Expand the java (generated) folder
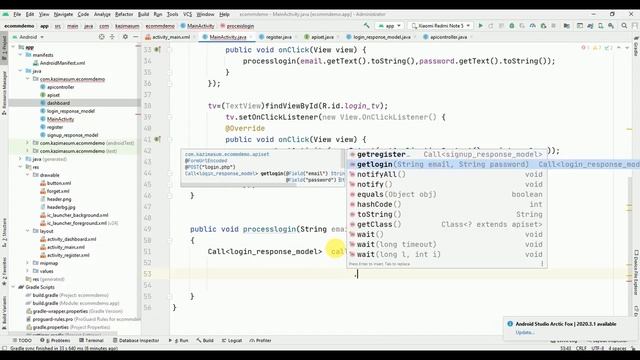 tap(20, 159)
